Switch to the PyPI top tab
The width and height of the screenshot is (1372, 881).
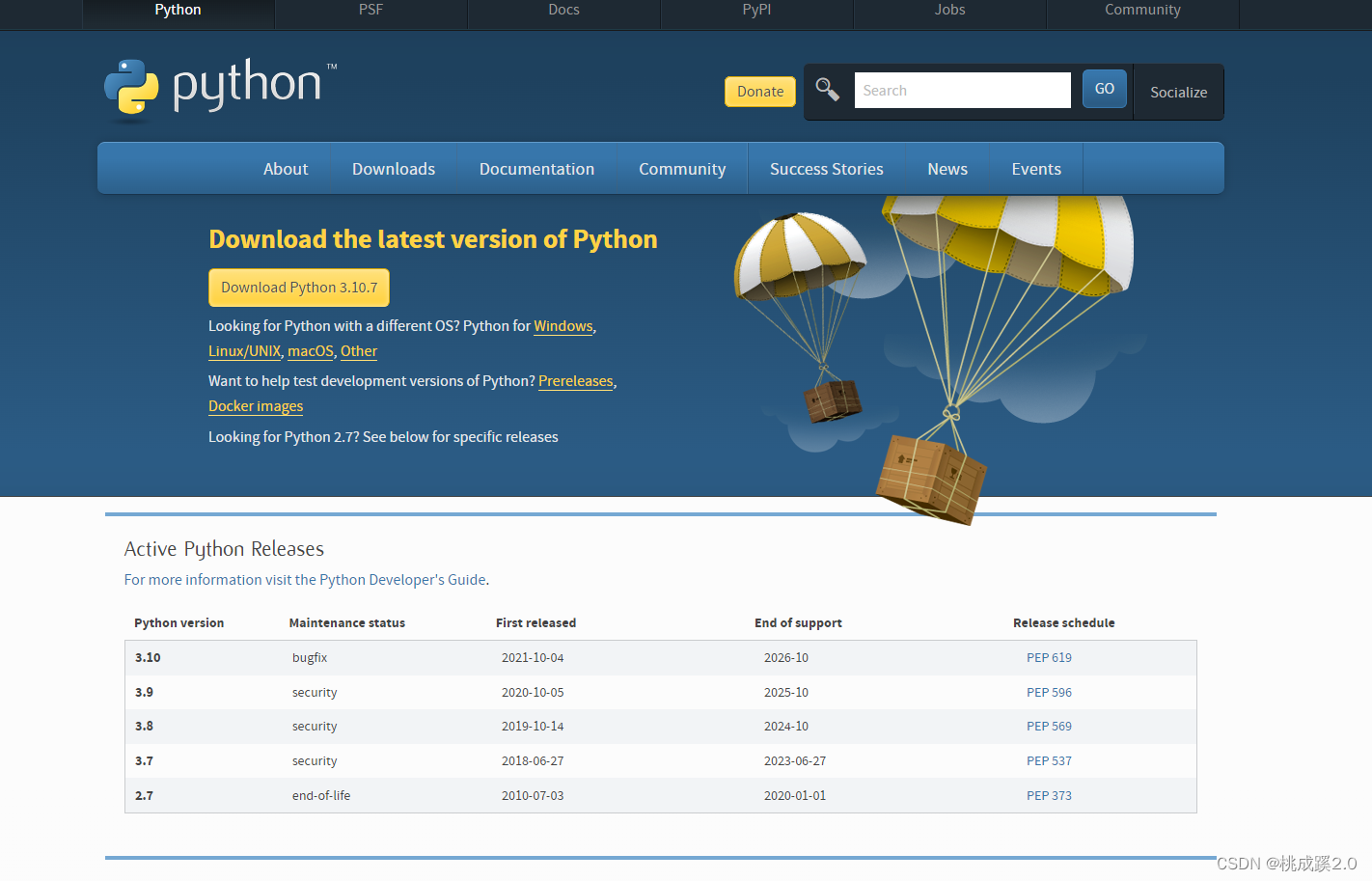click(x=756, y=10)
